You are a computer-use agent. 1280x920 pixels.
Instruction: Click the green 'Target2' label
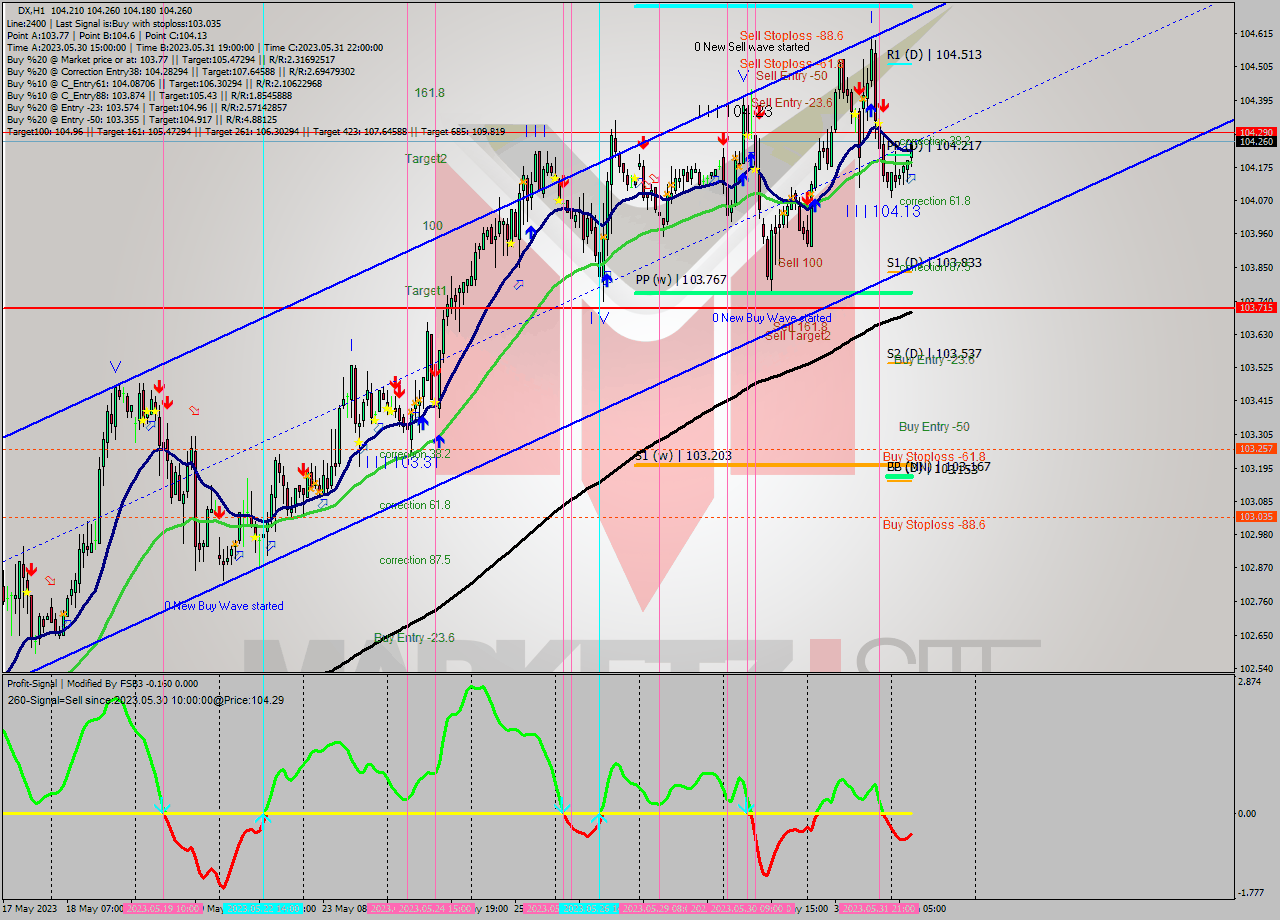pos(426,159)
